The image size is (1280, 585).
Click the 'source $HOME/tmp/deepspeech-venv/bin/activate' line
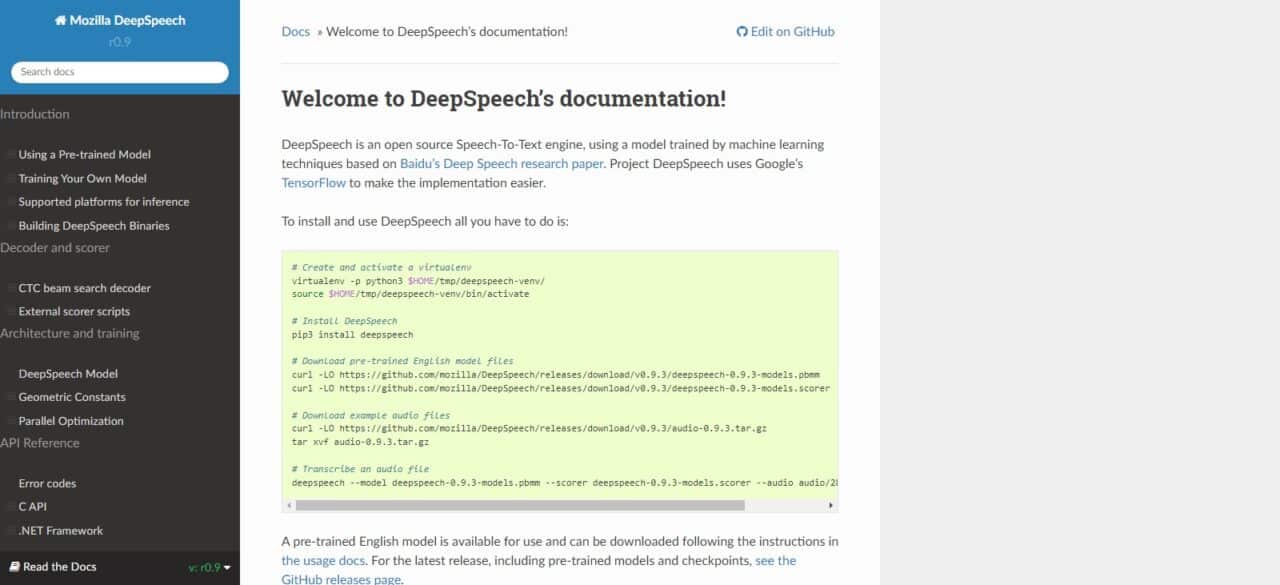pos(411,294)
